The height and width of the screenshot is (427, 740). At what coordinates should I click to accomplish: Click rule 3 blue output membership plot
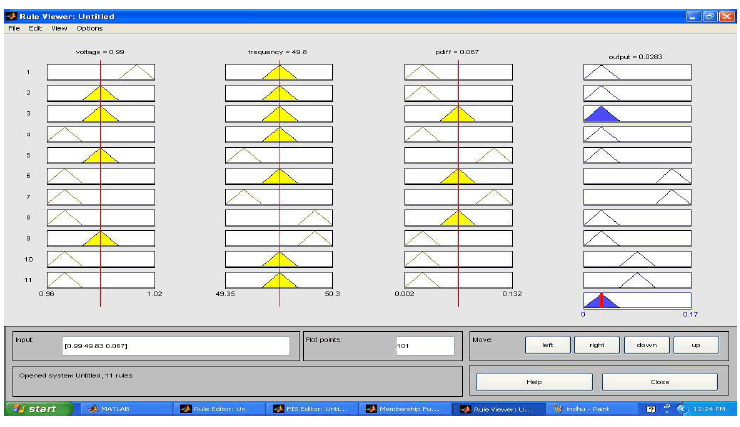[x=637, y=114]
